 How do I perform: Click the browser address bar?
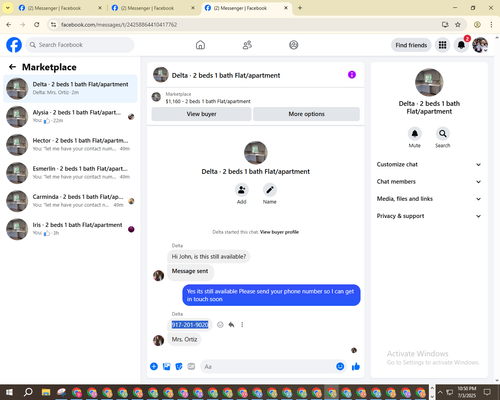(247, 25)
